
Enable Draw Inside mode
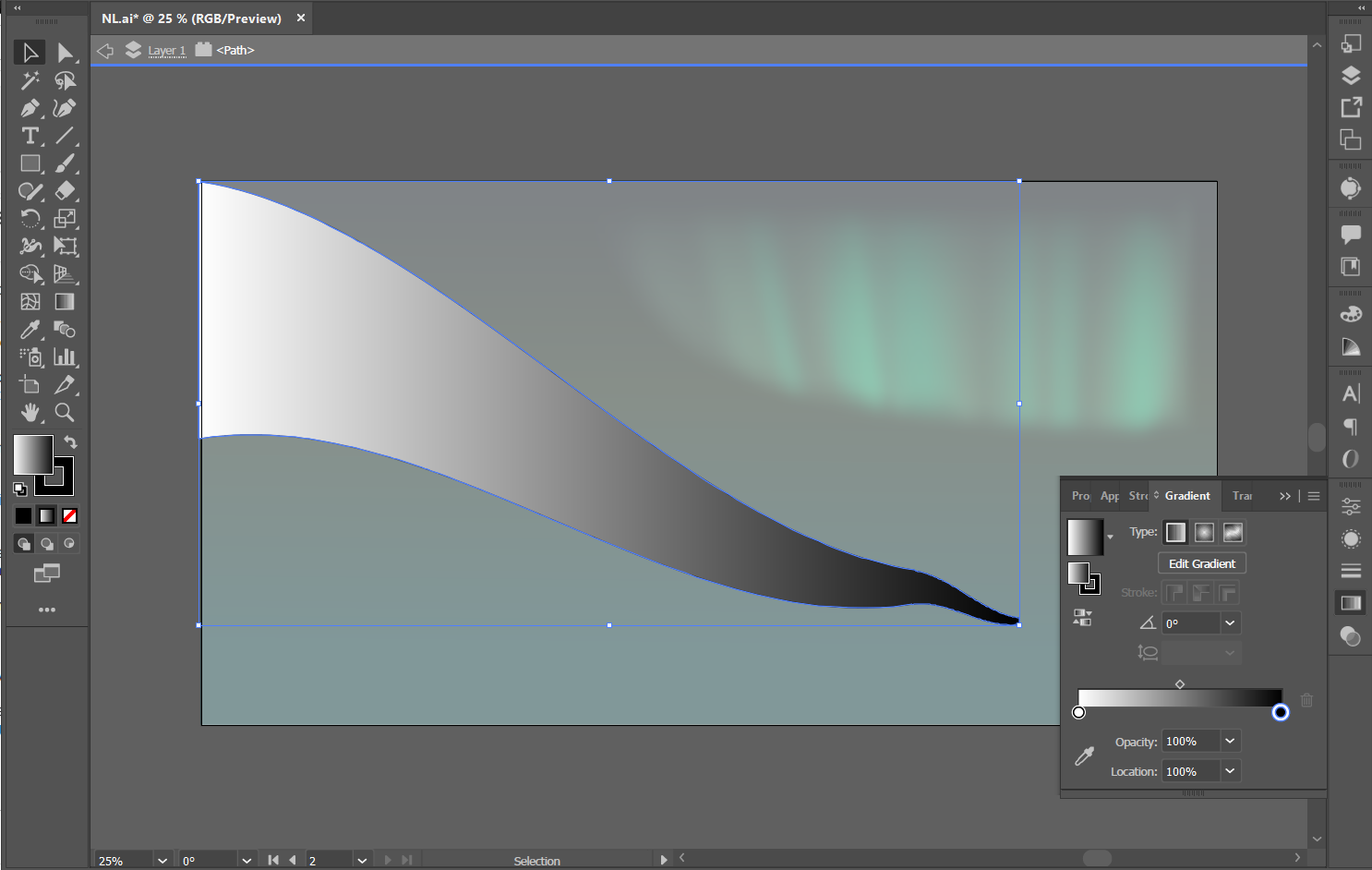(69, 543)
